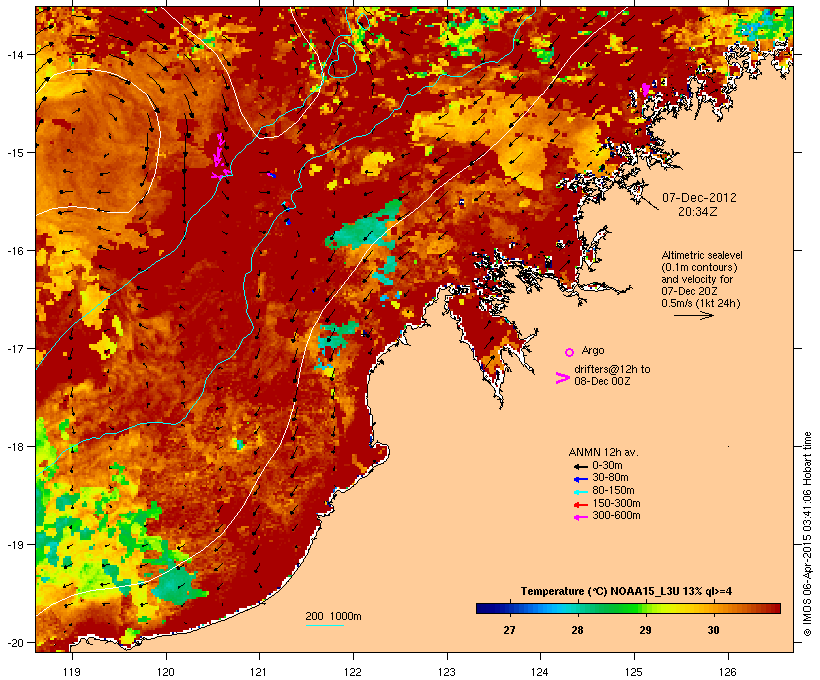Click longitude label 119
This screenshot has width=820, height=680.
coord(72,672)
